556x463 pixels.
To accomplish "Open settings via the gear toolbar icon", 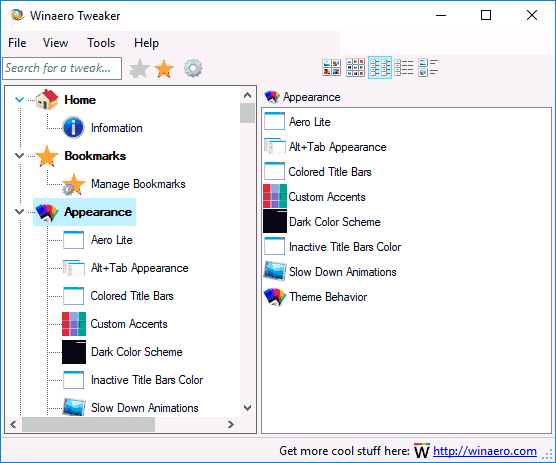I will click(193, 68).
